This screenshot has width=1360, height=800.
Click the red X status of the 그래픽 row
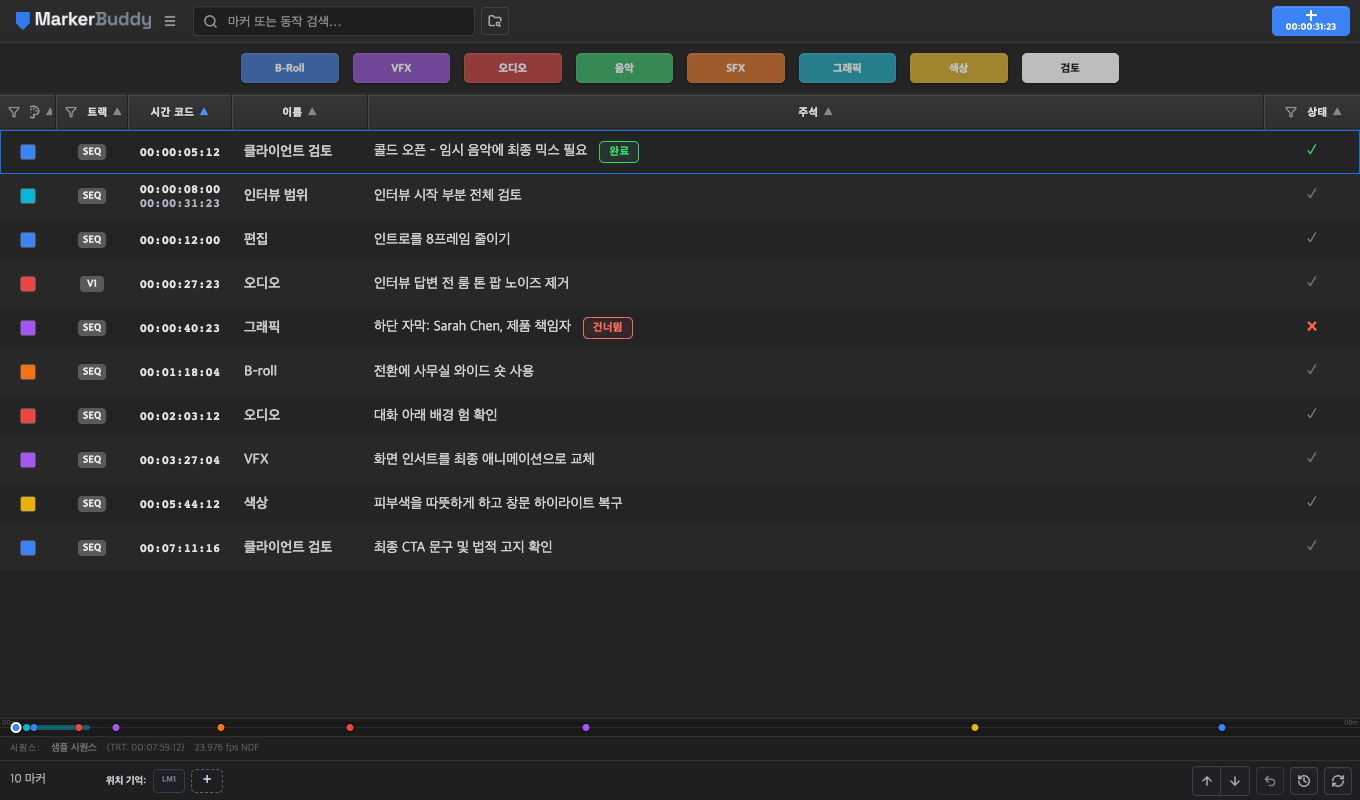click(x=1312, y=327)
